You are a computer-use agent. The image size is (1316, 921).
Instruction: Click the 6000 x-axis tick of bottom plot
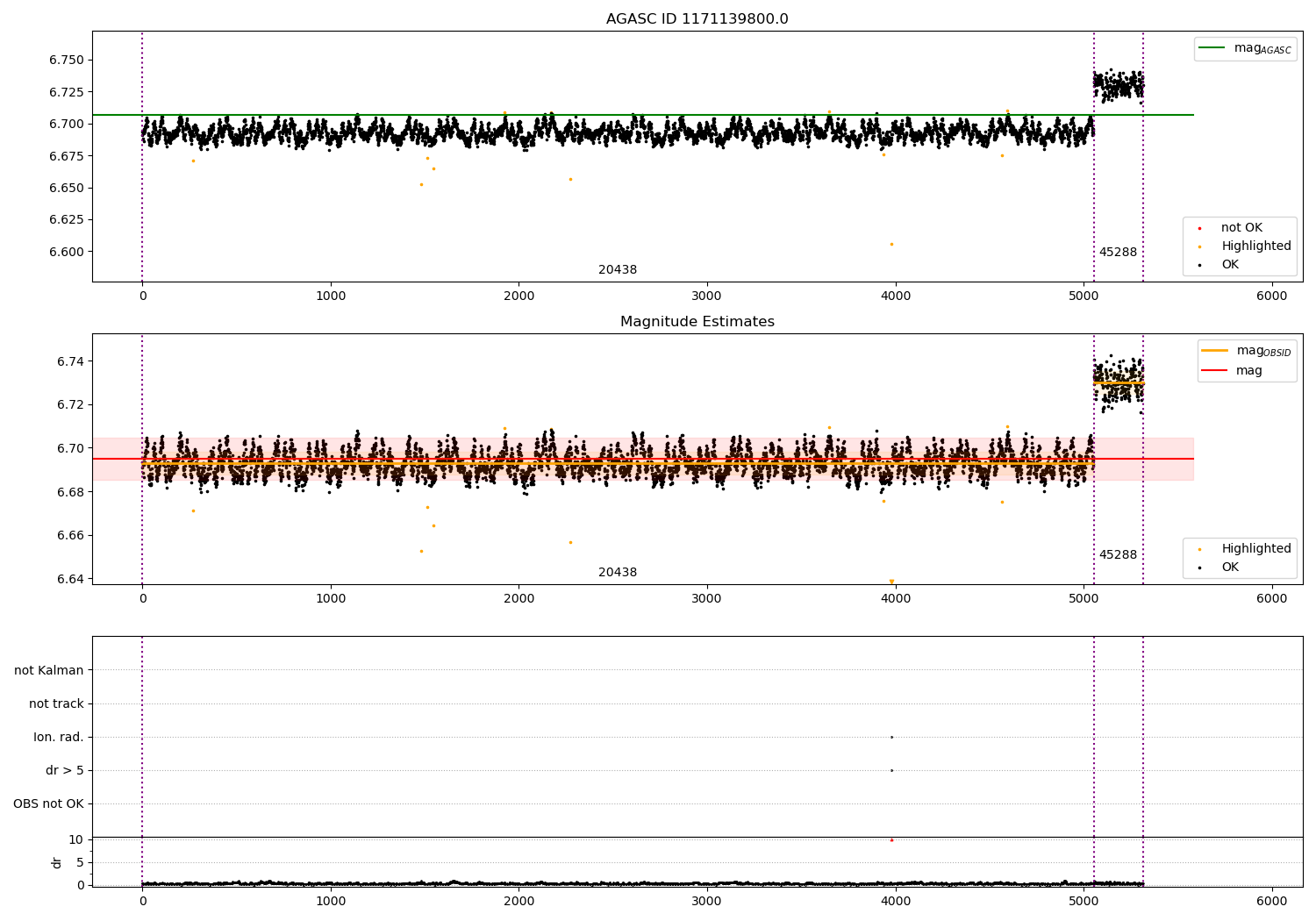[1272, 901]
